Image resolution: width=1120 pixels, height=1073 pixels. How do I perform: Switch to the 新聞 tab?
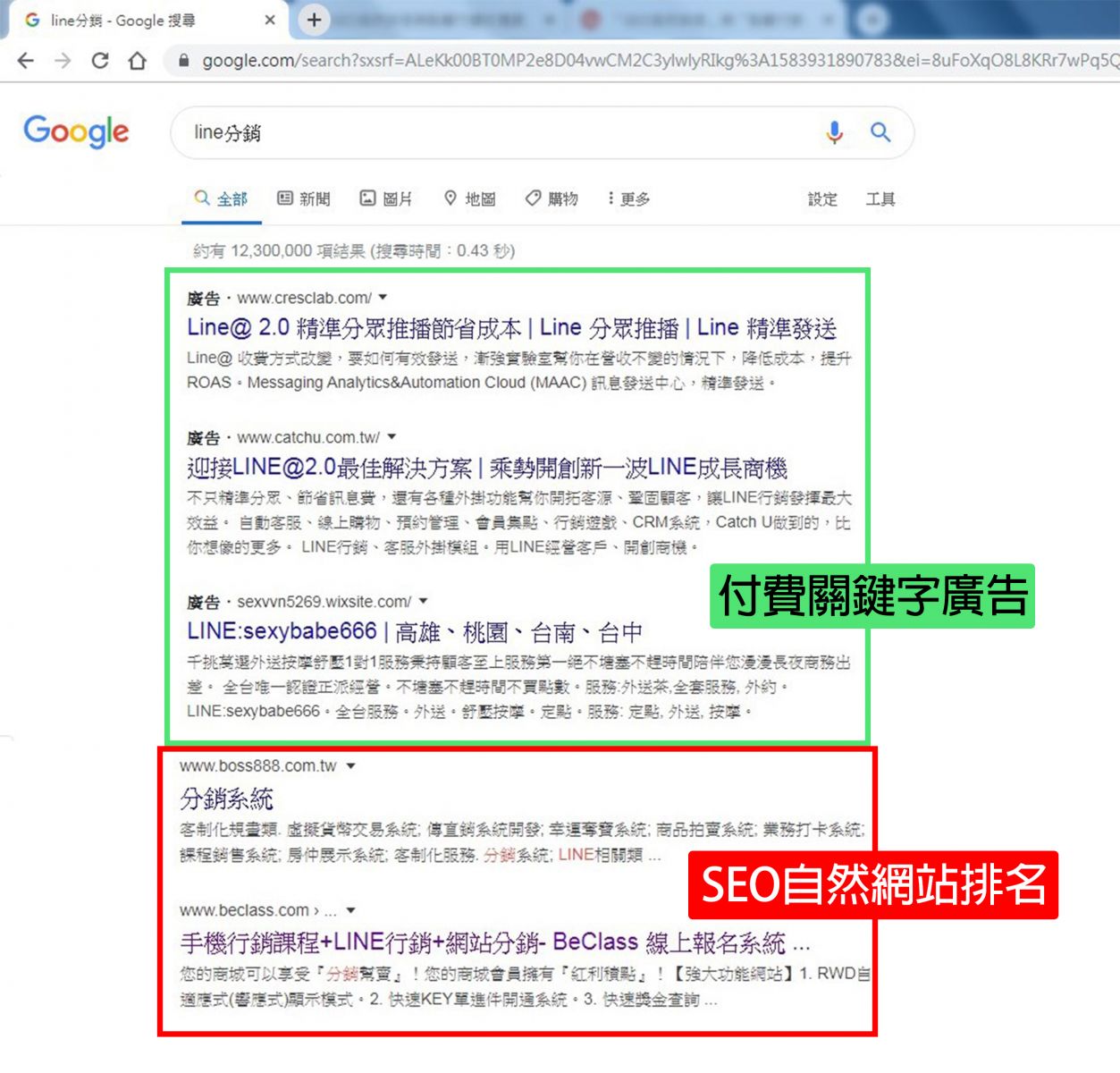[x=304, y=199]
